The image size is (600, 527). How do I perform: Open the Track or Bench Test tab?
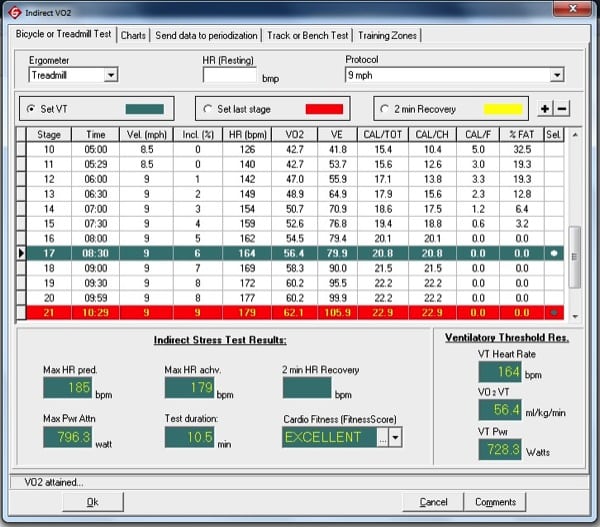(x=308, y=36)
